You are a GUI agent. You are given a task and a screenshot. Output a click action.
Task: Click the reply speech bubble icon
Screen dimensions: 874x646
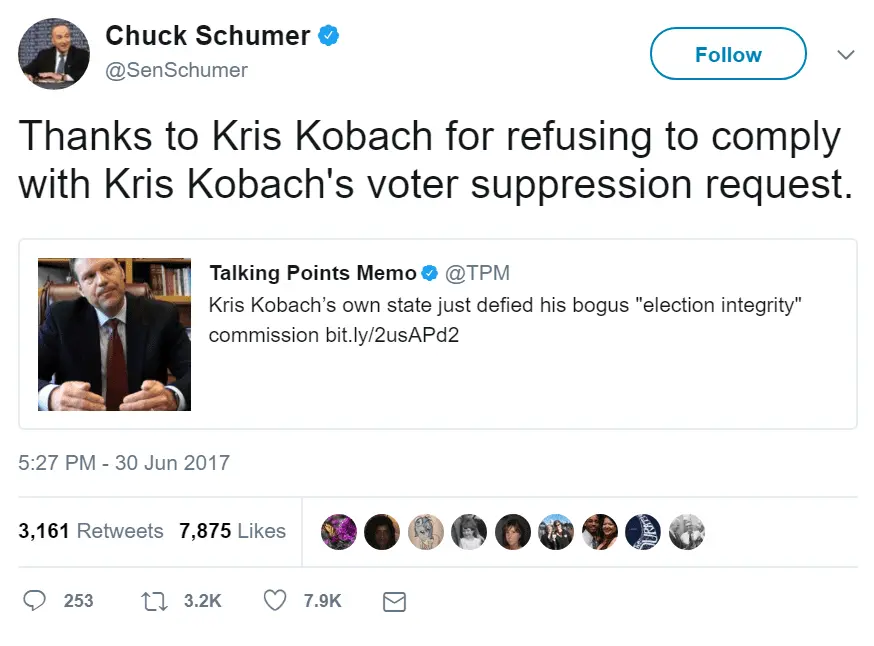[35, 600]
